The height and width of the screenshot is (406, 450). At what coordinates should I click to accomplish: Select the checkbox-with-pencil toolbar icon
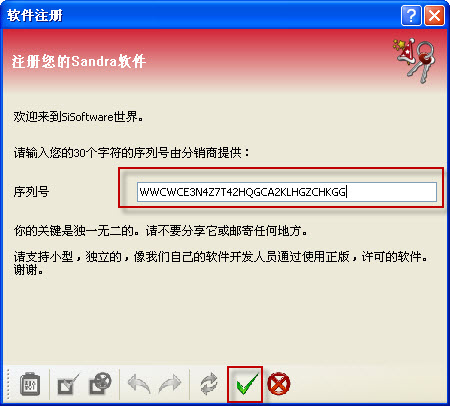68,384
